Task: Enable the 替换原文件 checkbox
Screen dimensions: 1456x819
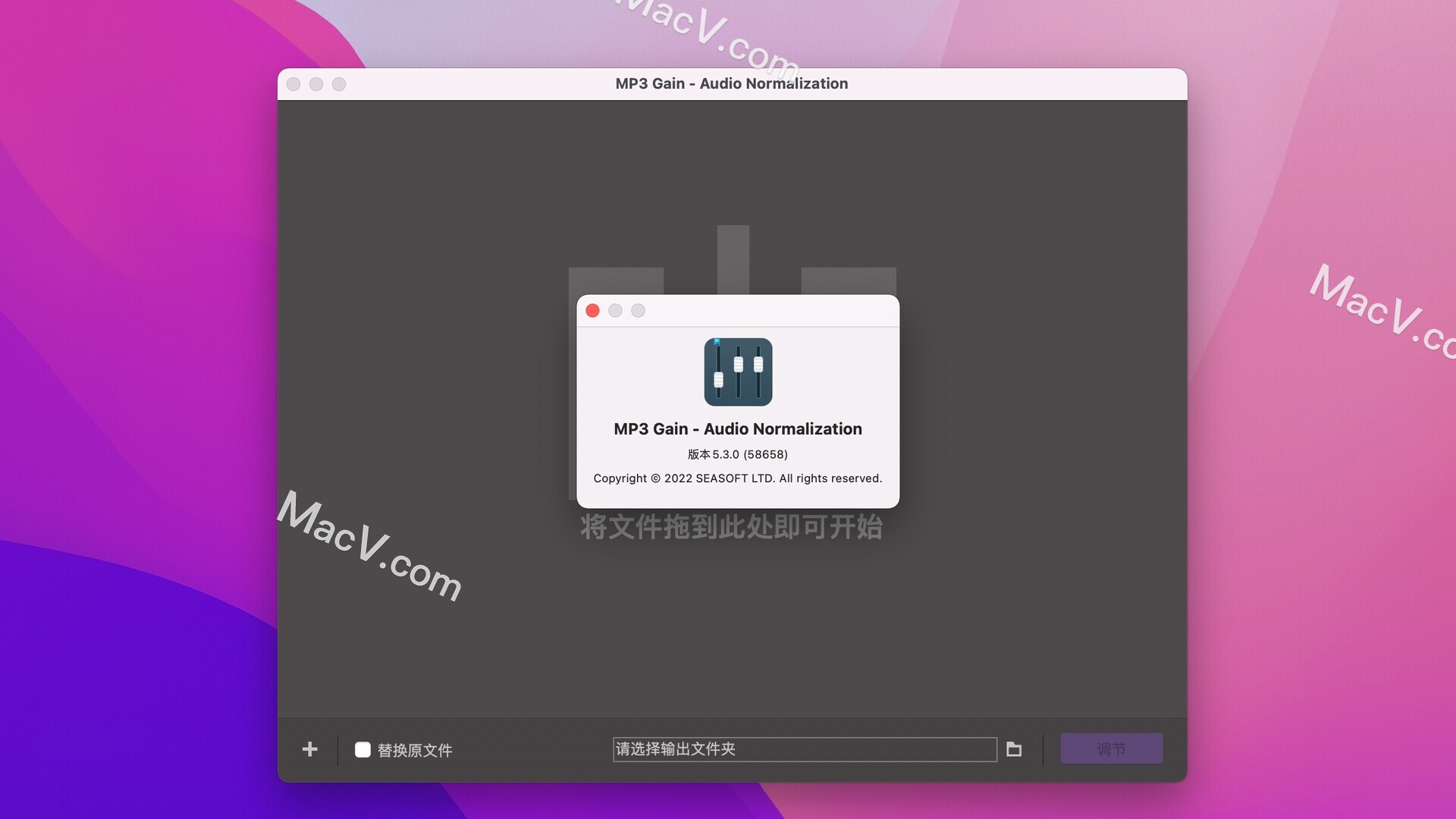Action: point(362,749)
